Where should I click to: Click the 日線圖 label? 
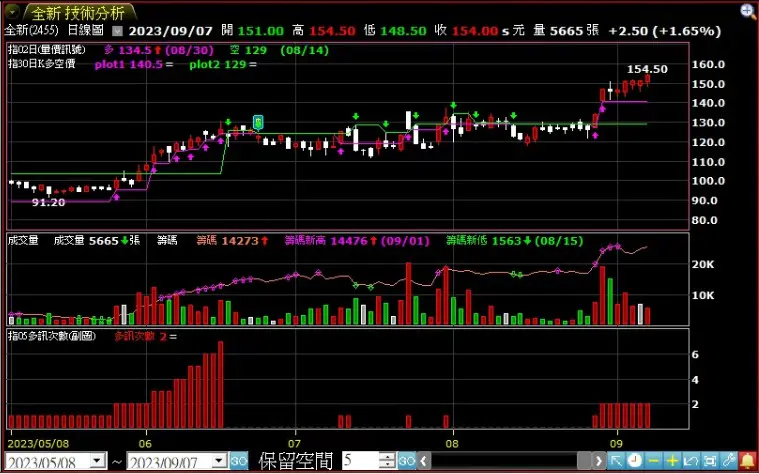pyautogui.click(x=86, y=31)
